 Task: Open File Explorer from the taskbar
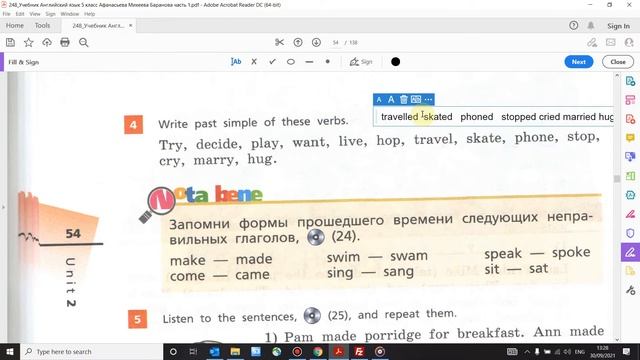[x=235, y=351]
